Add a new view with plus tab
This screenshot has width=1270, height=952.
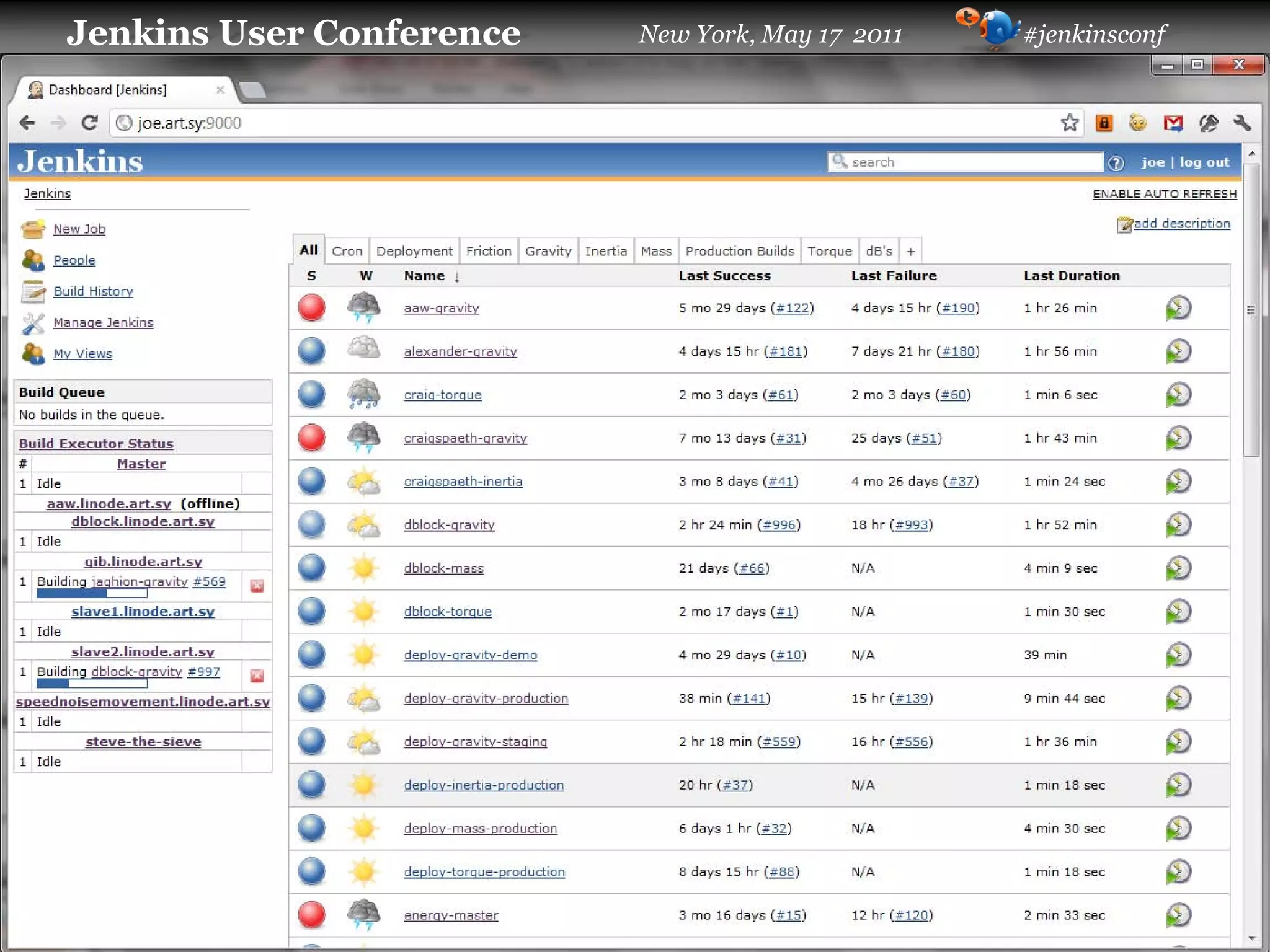pos(910,252)
